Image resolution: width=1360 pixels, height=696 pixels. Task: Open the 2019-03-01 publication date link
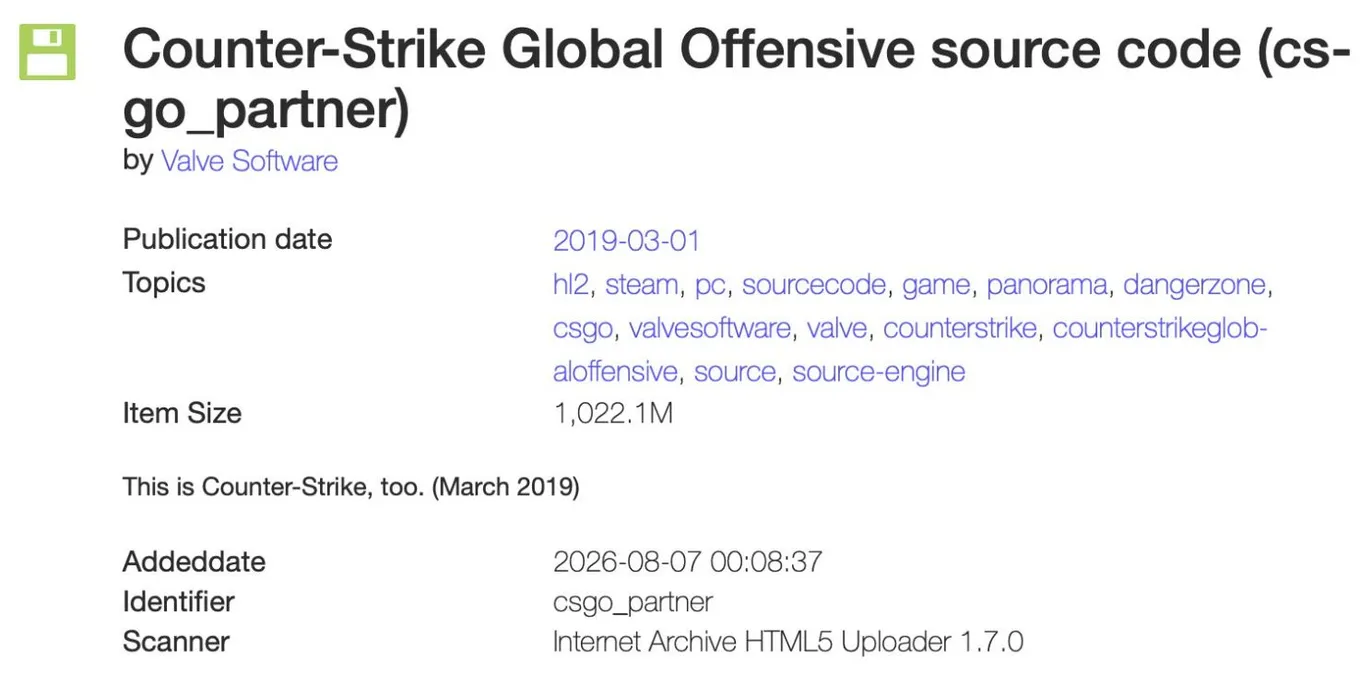tap(626, 241)
